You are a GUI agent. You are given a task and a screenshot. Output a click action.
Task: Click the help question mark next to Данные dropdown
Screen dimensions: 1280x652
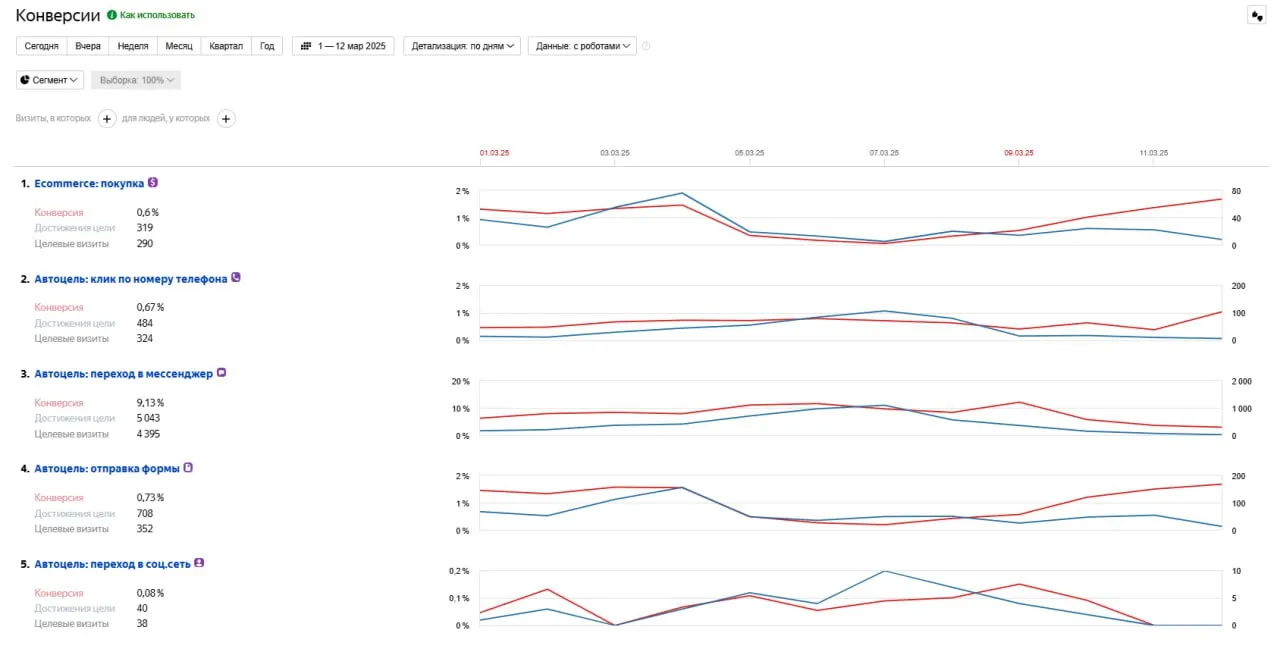click(x=646, y=46)
